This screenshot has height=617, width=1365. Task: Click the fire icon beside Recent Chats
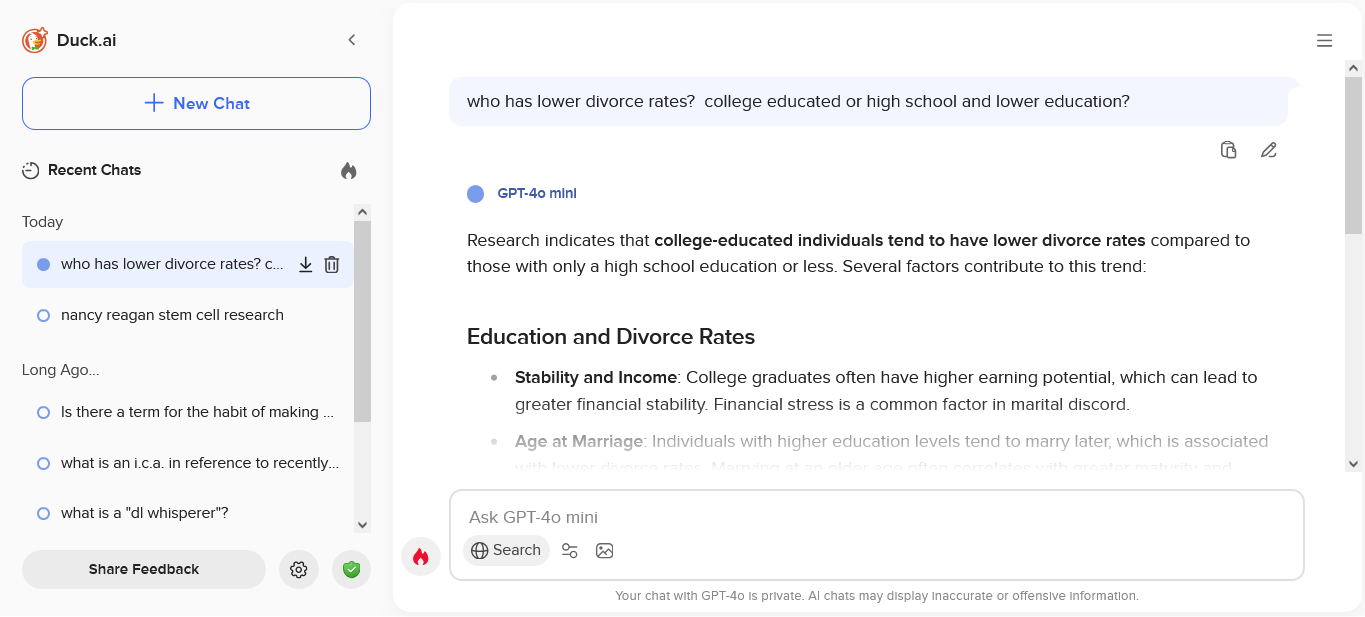click(348, 171)
